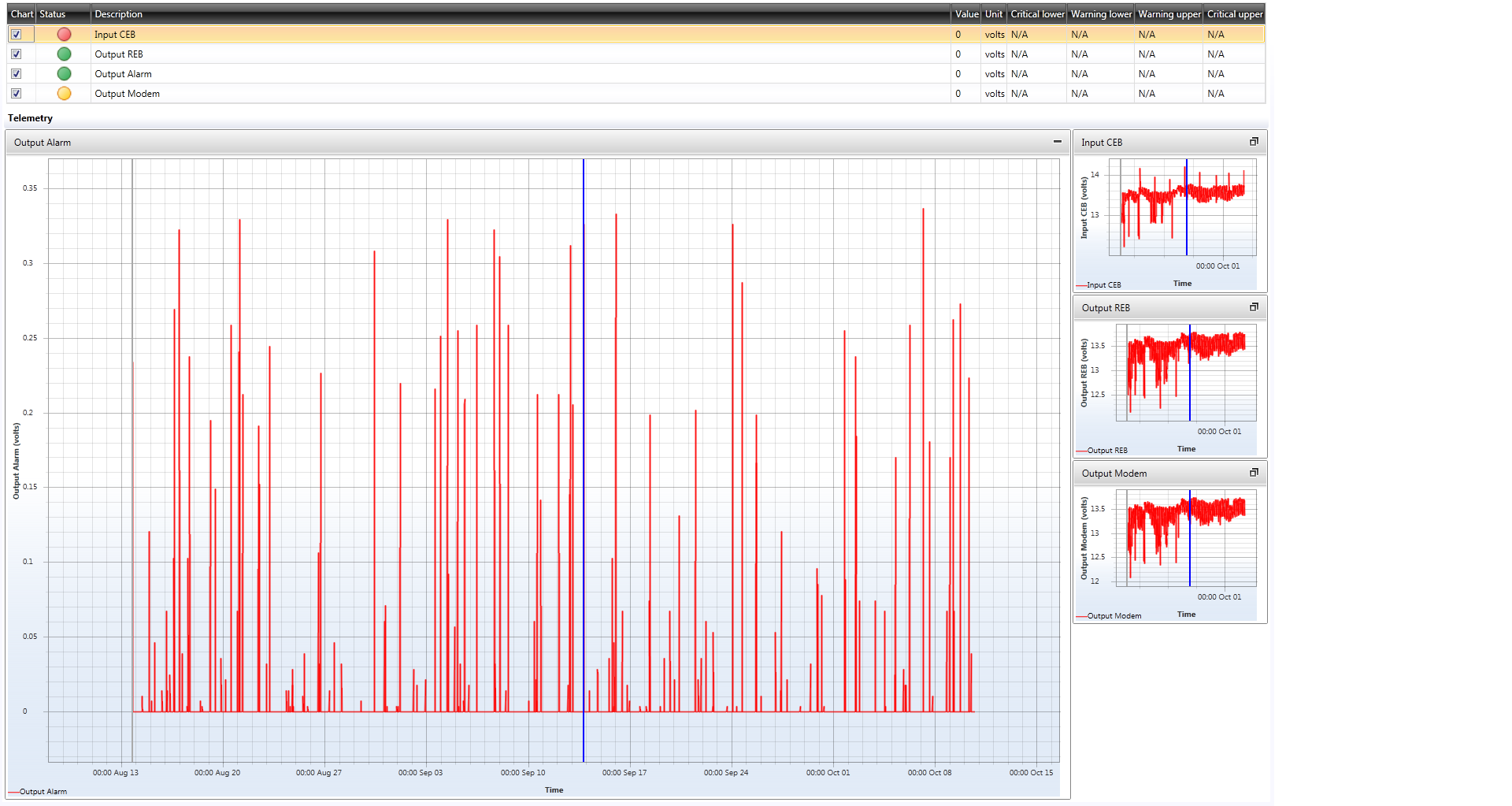The image size is (1512, 806).
Task: Click the Critical lower column header
Action: [1037, 14]
